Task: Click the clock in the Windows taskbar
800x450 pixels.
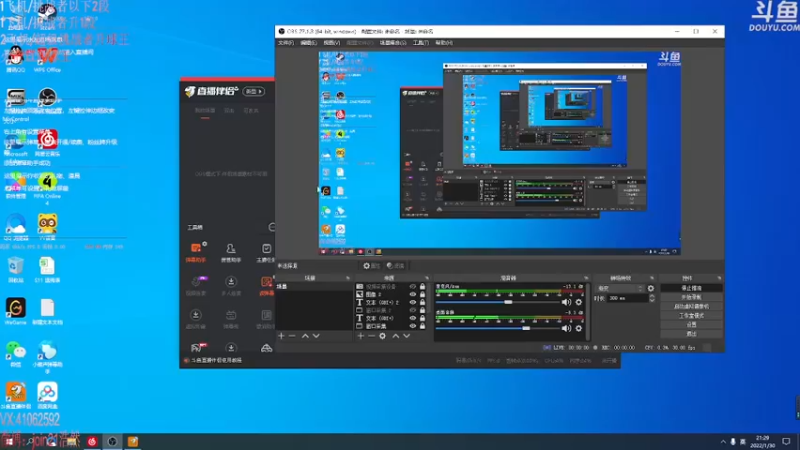Action: [763, 442]
